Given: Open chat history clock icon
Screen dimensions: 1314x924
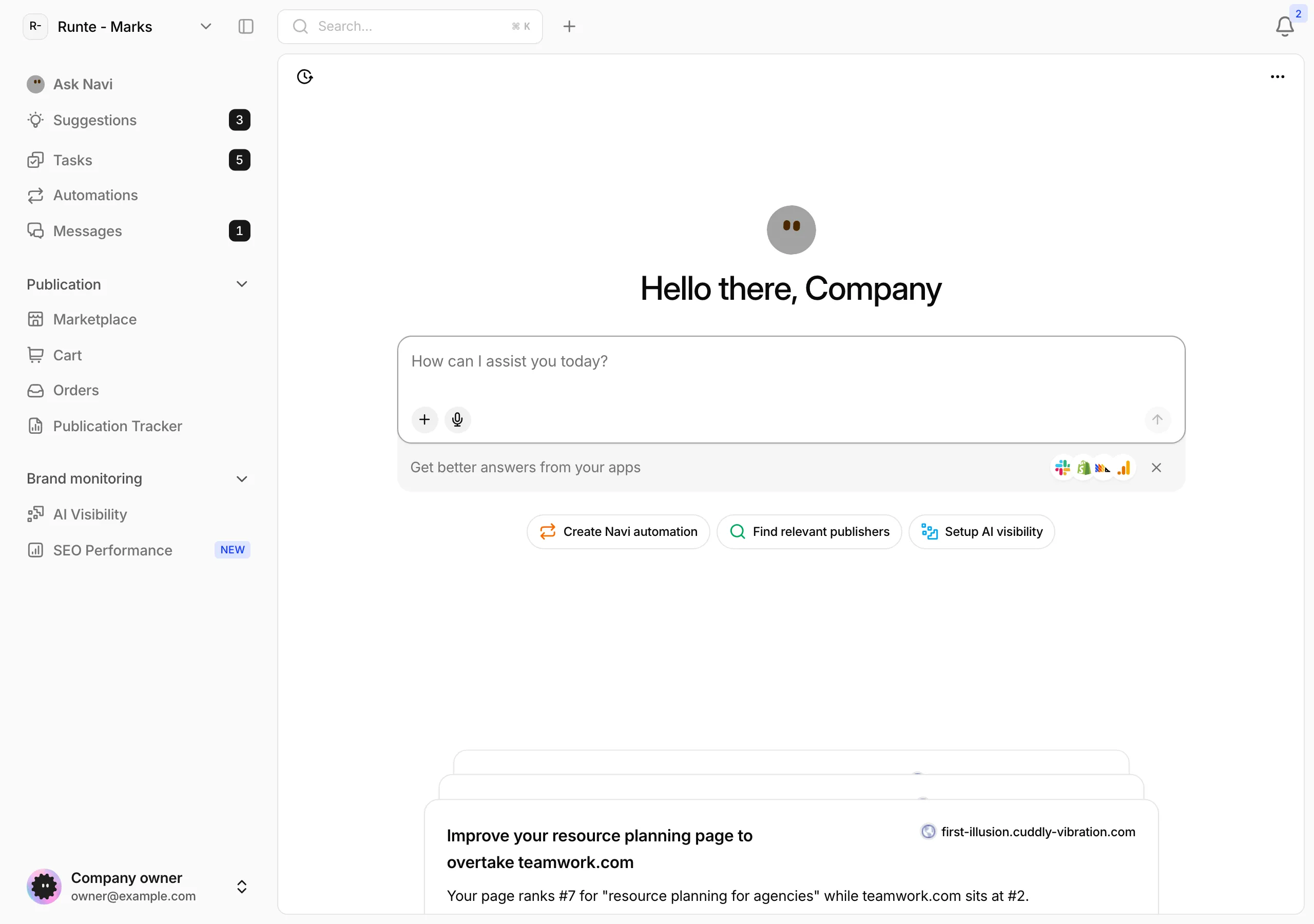Looking at the screenshot, I should pyautogui.click(x=305, y=76).
